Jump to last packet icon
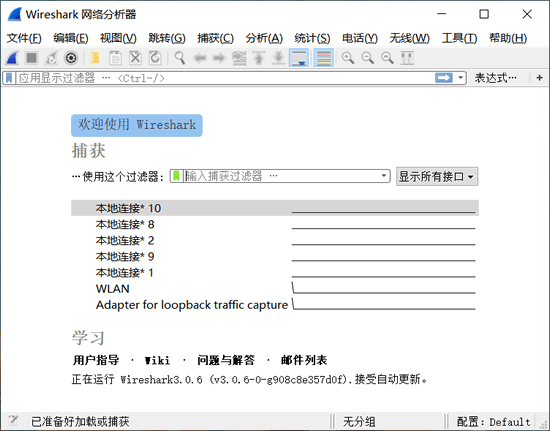 tap(279, 58)
